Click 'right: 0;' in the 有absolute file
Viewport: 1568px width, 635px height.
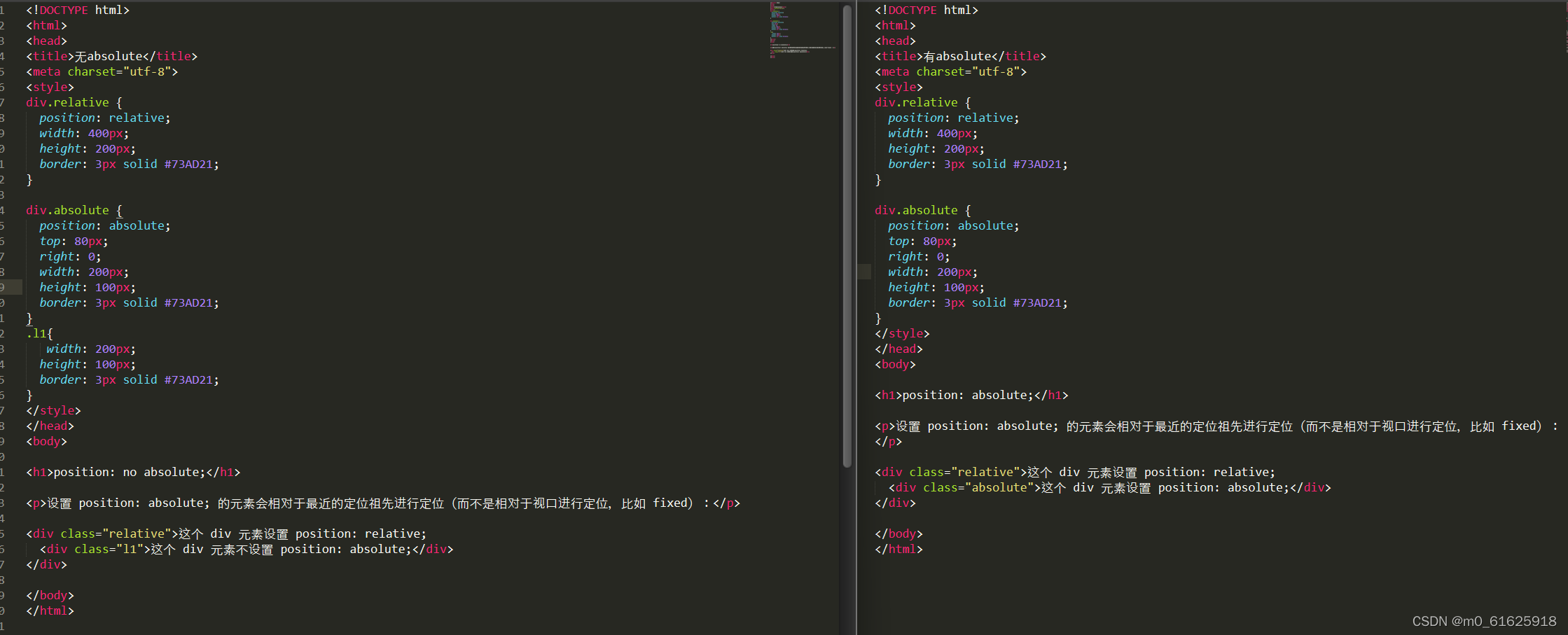tap(919, 256)
